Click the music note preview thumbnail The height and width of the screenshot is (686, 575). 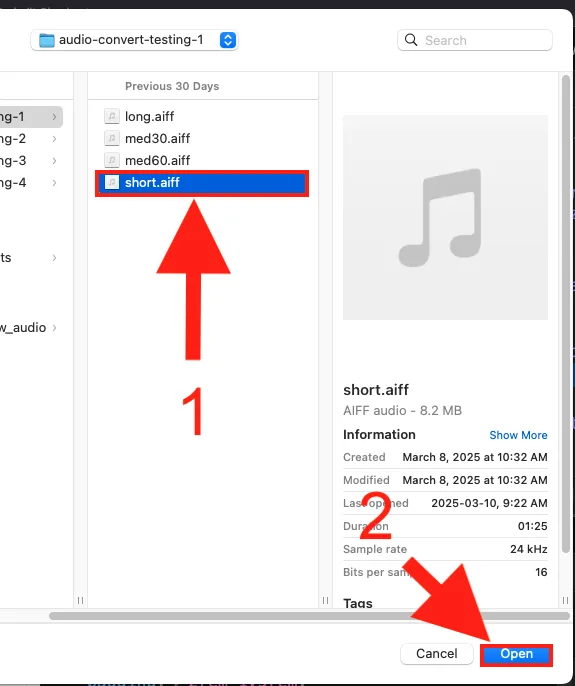[445, 217]
